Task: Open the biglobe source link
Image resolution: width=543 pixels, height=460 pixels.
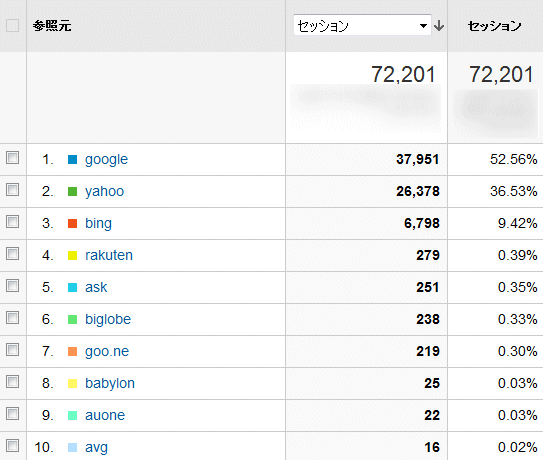Action: tap(108, 319)
